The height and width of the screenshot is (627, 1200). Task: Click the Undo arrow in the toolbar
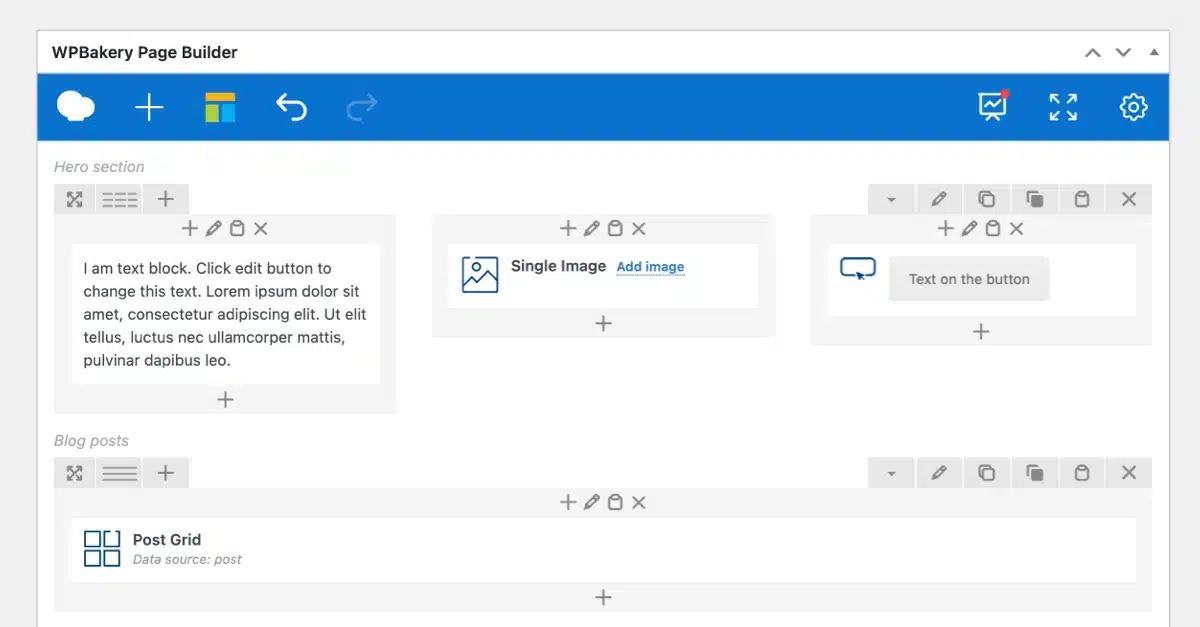(x=291, y=107)
